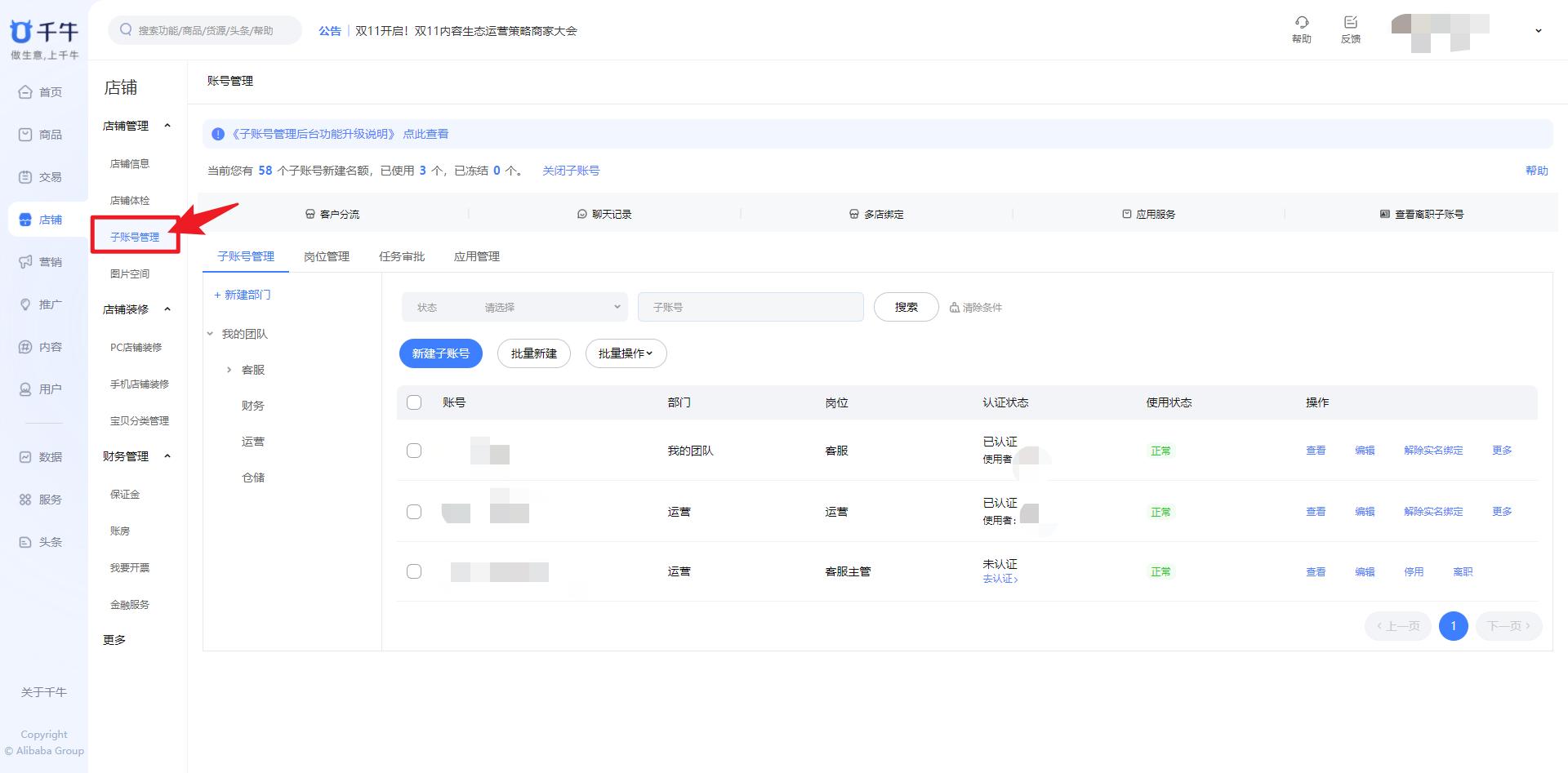Screen dimensions: 1568x773
Task: Switch to the 任务审批 tab
Action: pyautogui.click(x=401, y=255)
